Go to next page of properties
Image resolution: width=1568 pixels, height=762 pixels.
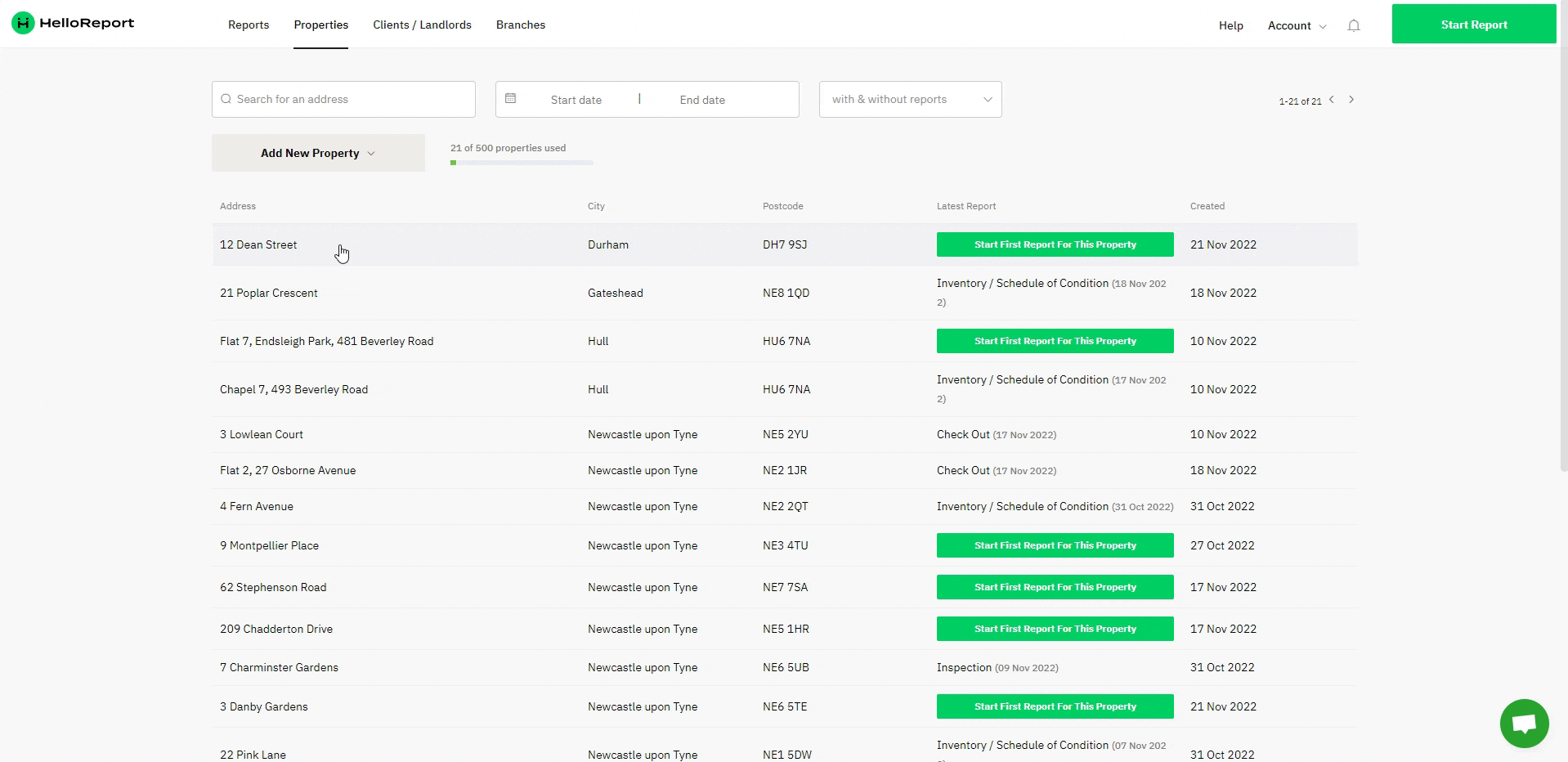pos(1351,100)
